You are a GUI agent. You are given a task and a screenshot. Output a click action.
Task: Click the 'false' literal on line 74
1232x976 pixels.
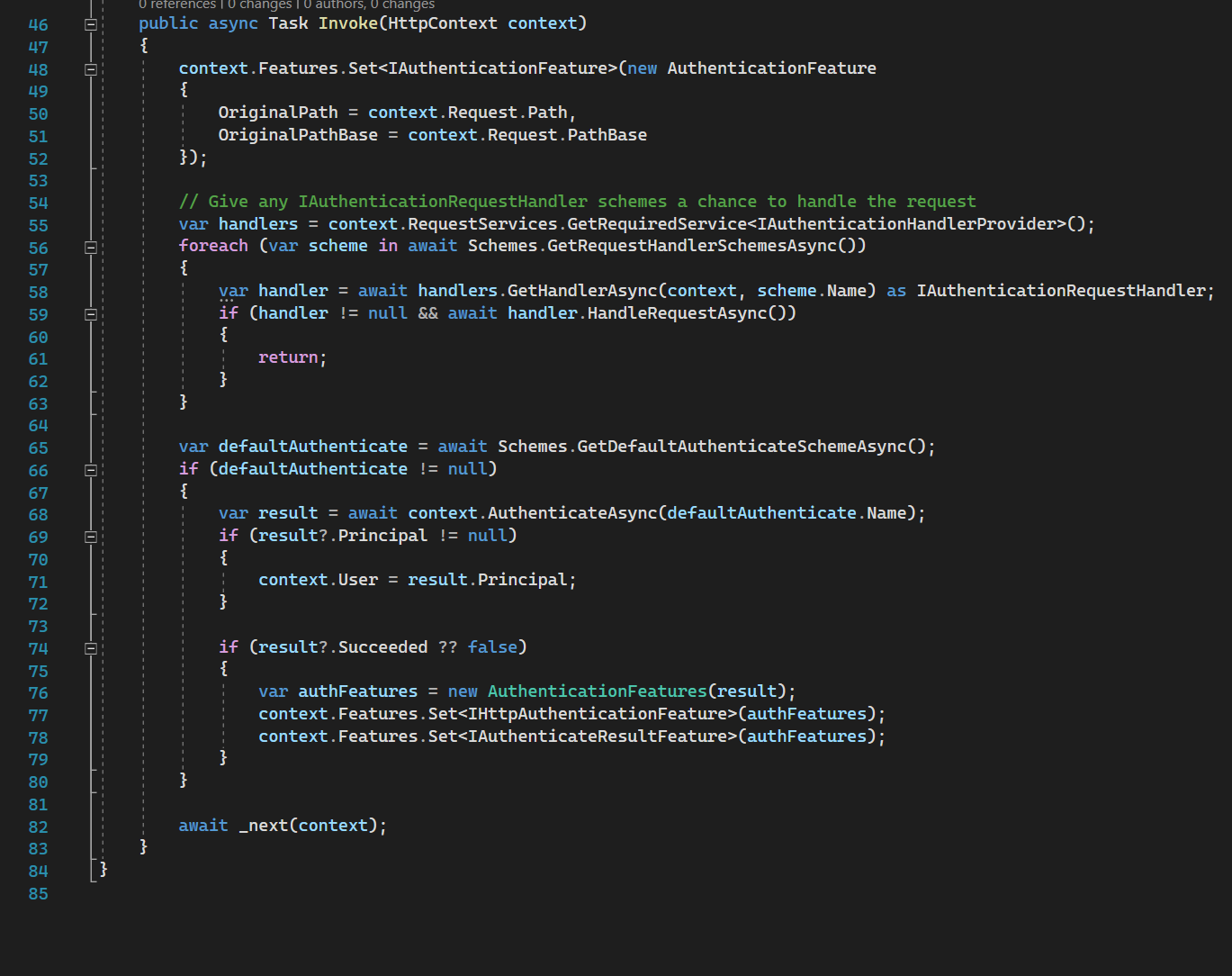point(492,647)
